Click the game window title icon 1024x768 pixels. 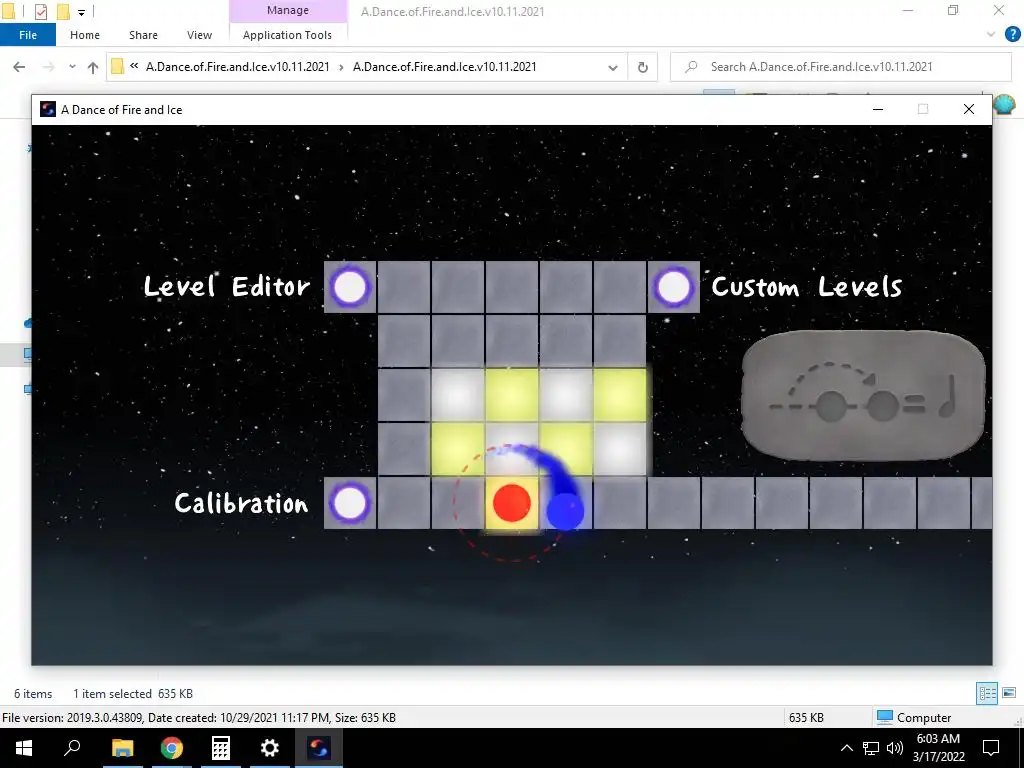coord(48,109)
